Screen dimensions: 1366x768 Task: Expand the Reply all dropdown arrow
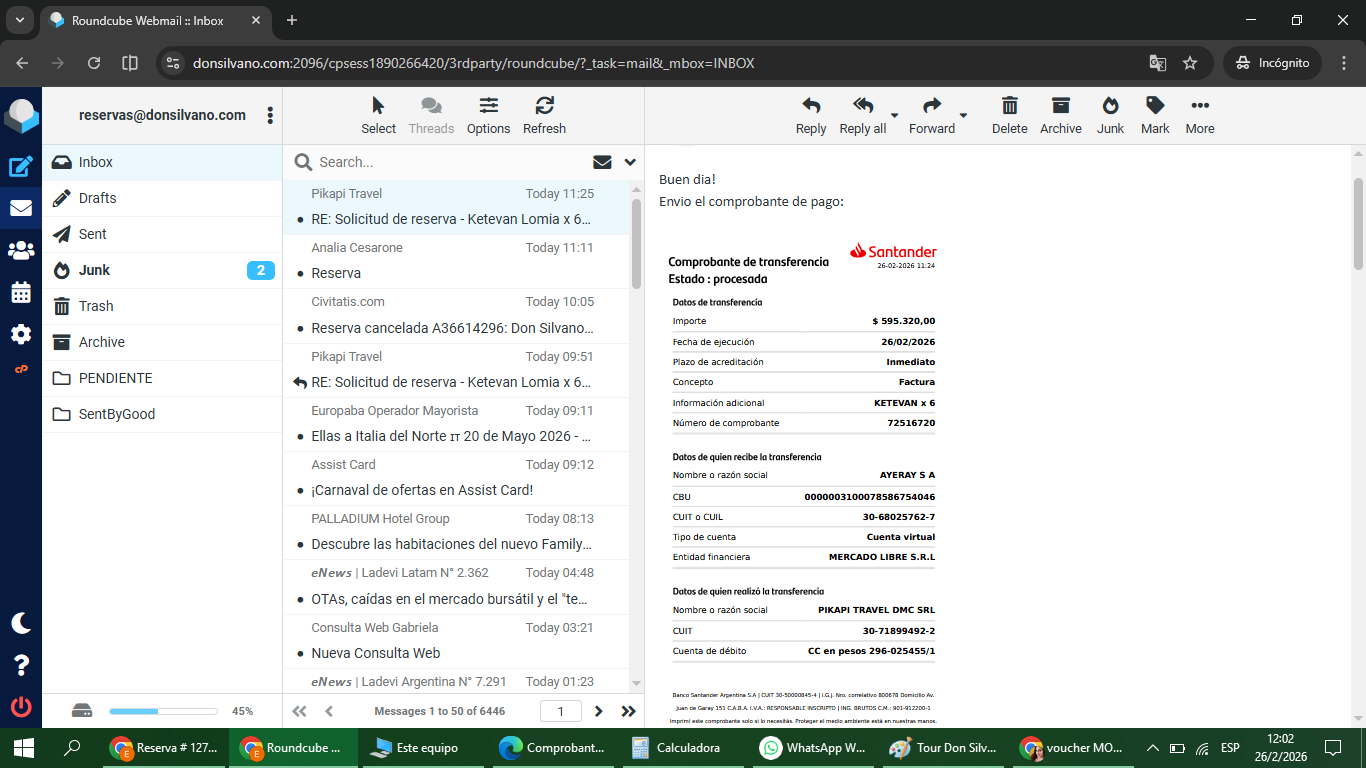coord(894,114)
